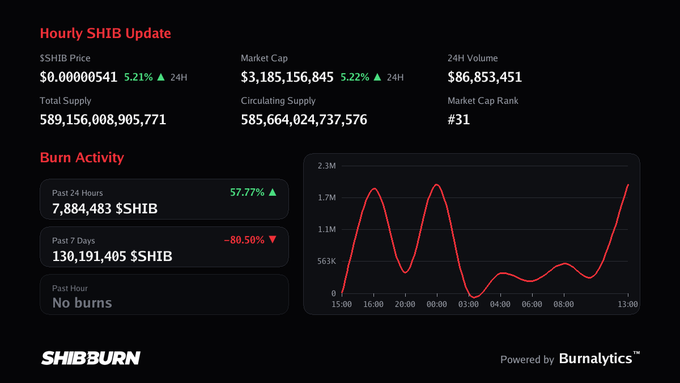Click the Powered by text
Image resolution: width=680 pixels, height=383 pixels.
(527, 360)
